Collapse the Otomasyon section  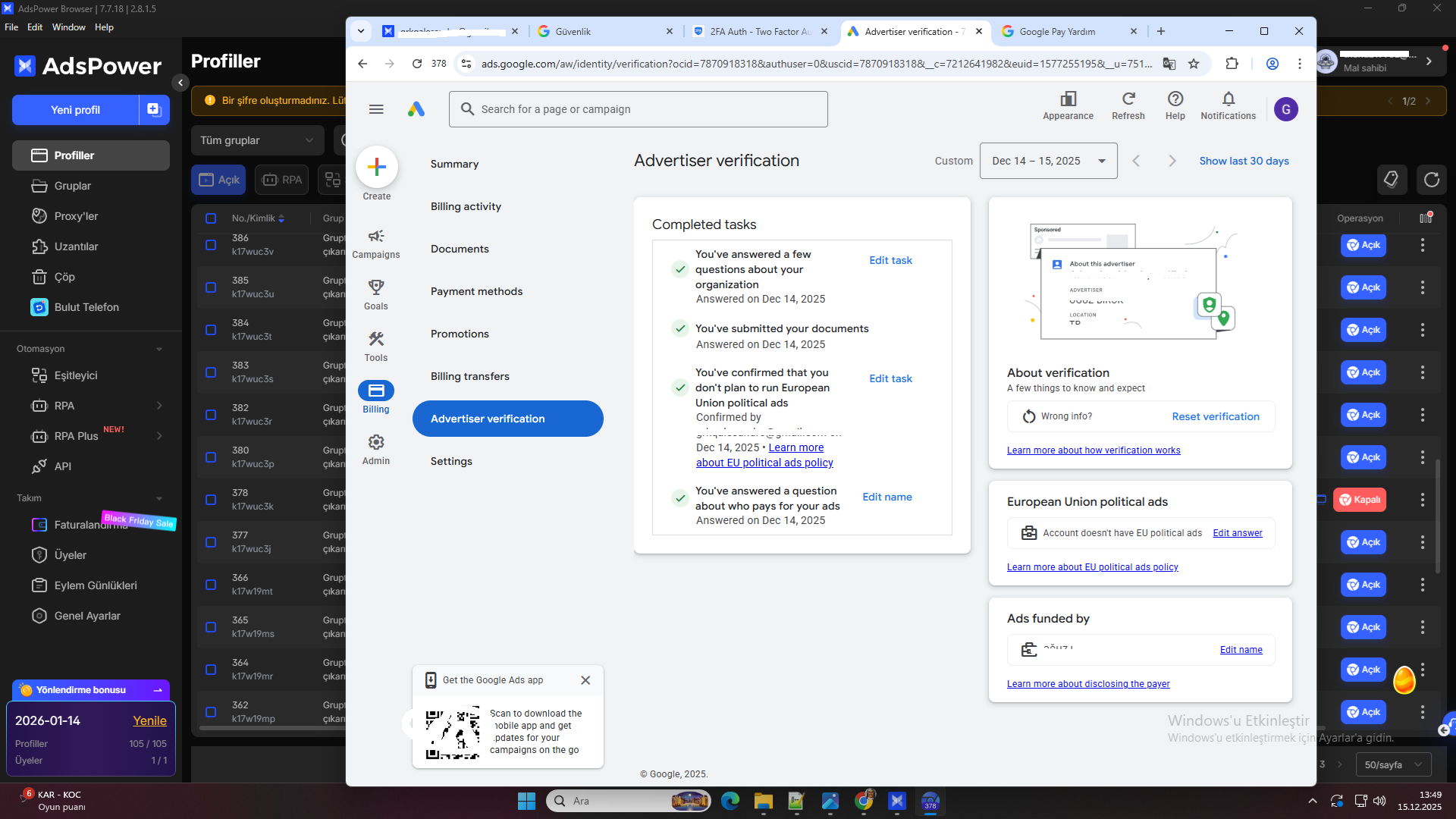pos(159,349)
